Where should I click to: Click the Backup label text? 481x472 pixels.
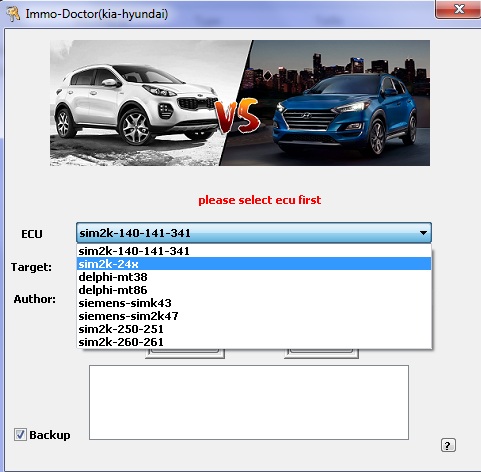tap(50, 435)
